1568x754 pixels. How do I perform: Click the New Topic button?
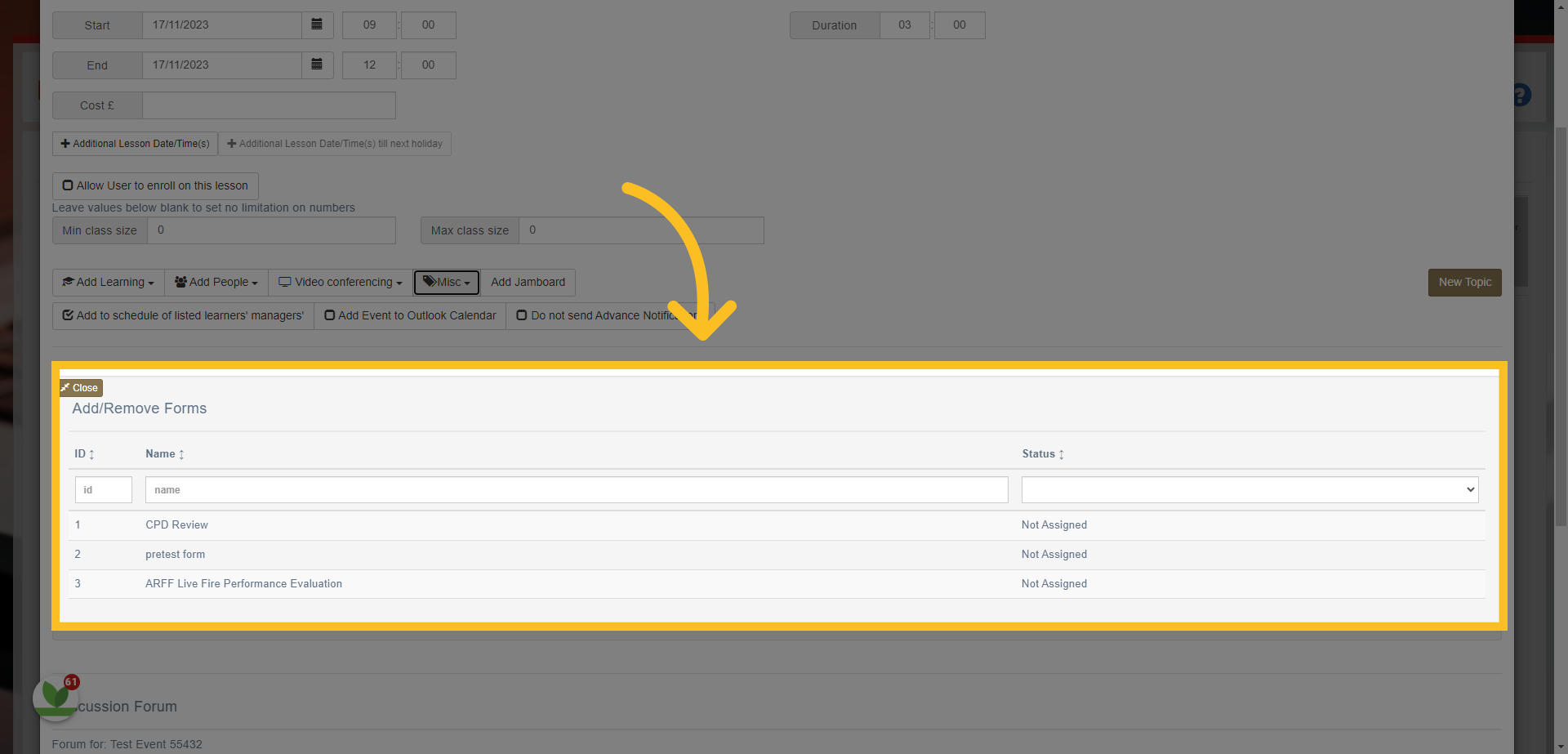point(1464,282)
